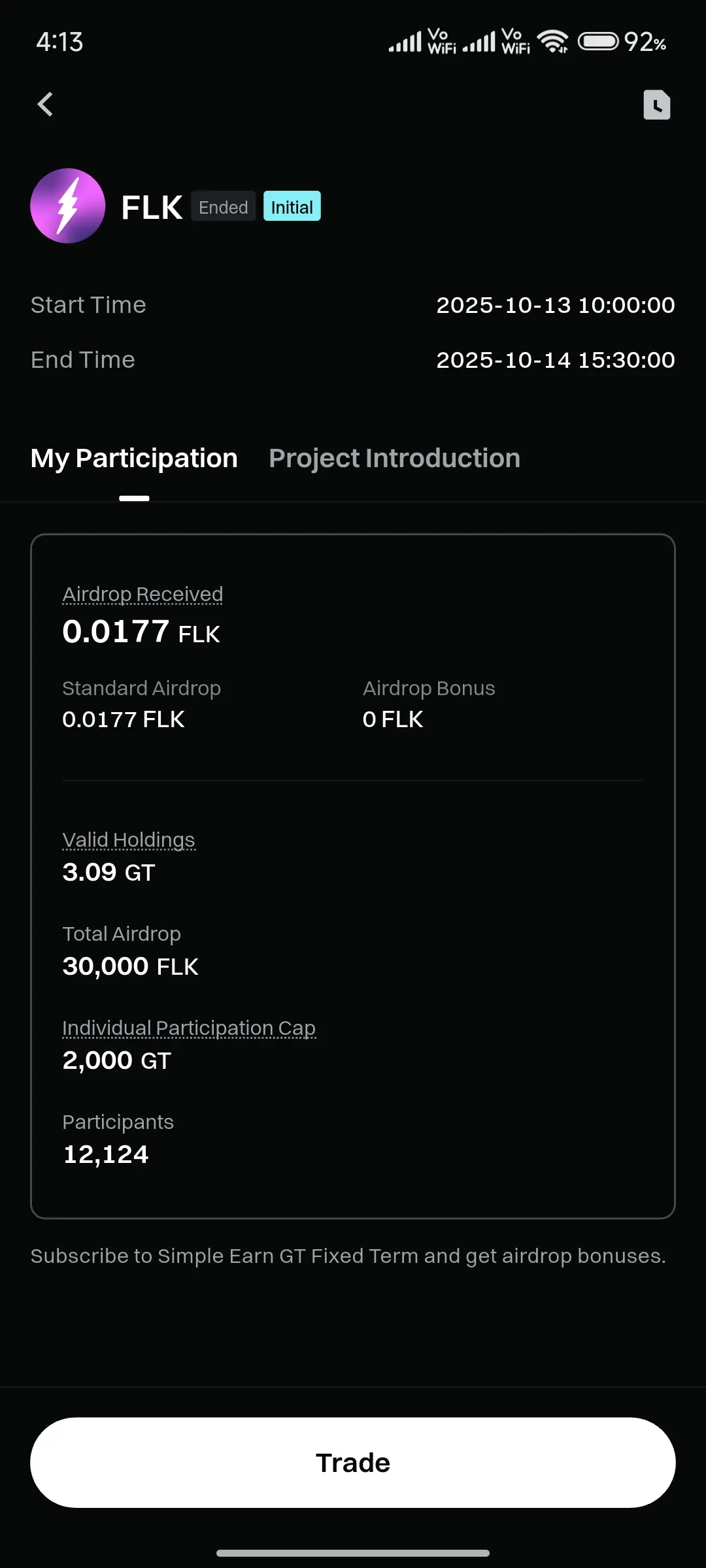Tap the Participants count 12,124
The height and width of the screenshot is (1568, 706).
coord(106,1154)
